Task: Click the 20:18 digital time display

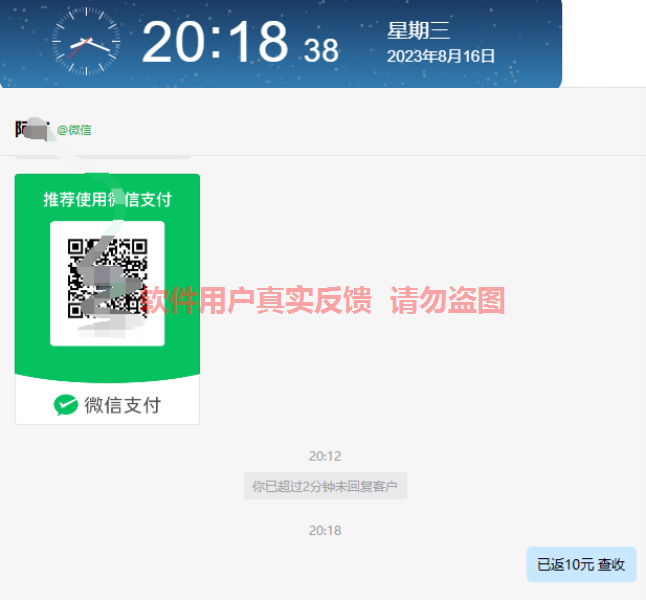Action: pos(215,42)
